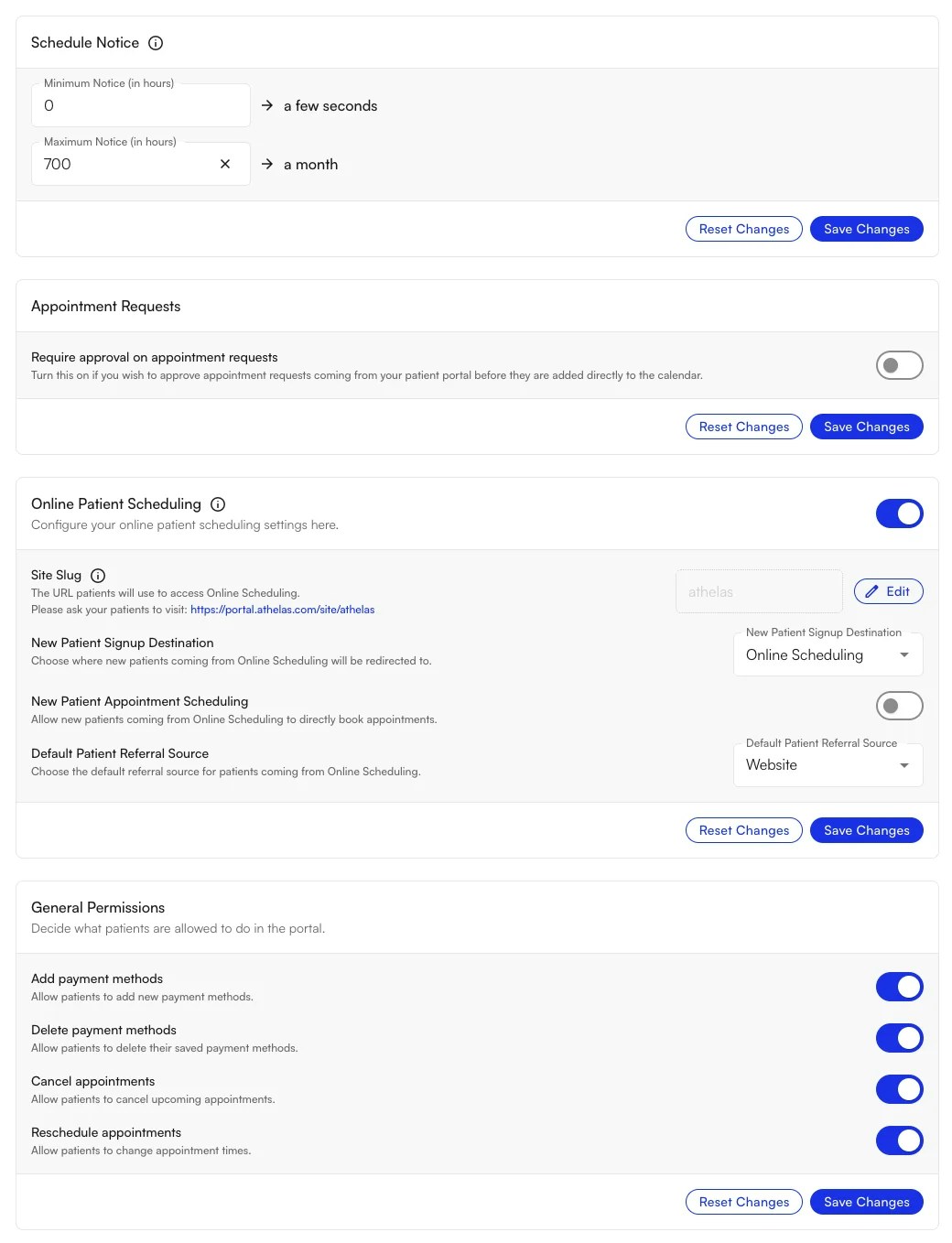Click the dropdown caret on Default Patient Referral Source
952x1243 pixels.
click(x=903, y=764)
